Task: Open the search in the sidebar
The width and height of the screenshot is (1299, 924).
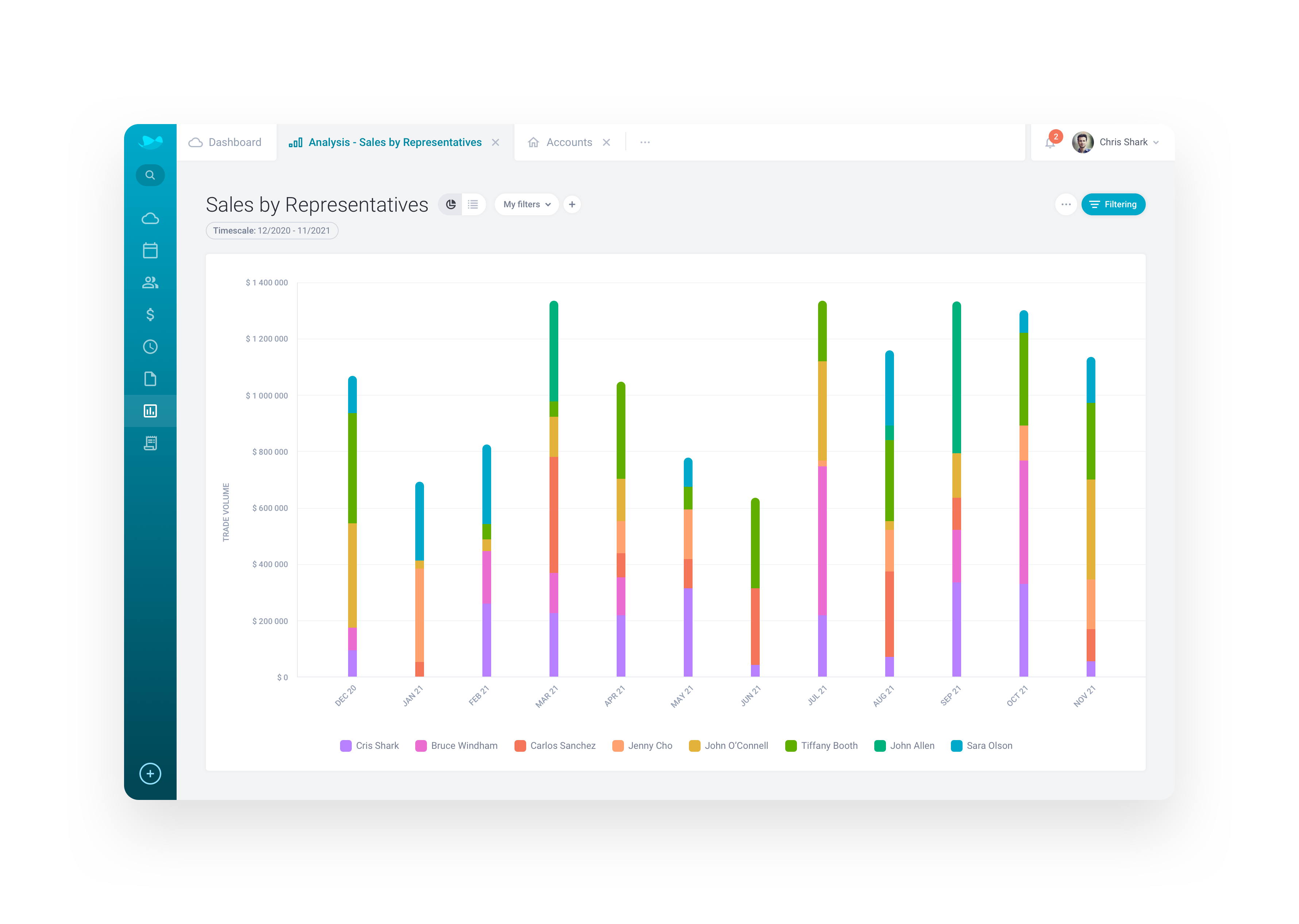Action: click(x=150, y=175)
